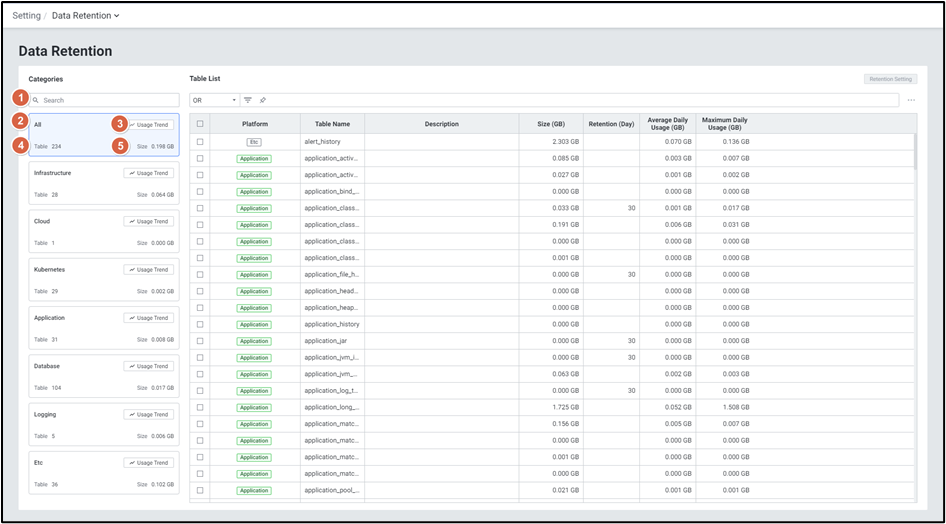Screen dimensions: 946x524
Task: Toggle the select-all checkbox in table header
Action: [200, 124]
